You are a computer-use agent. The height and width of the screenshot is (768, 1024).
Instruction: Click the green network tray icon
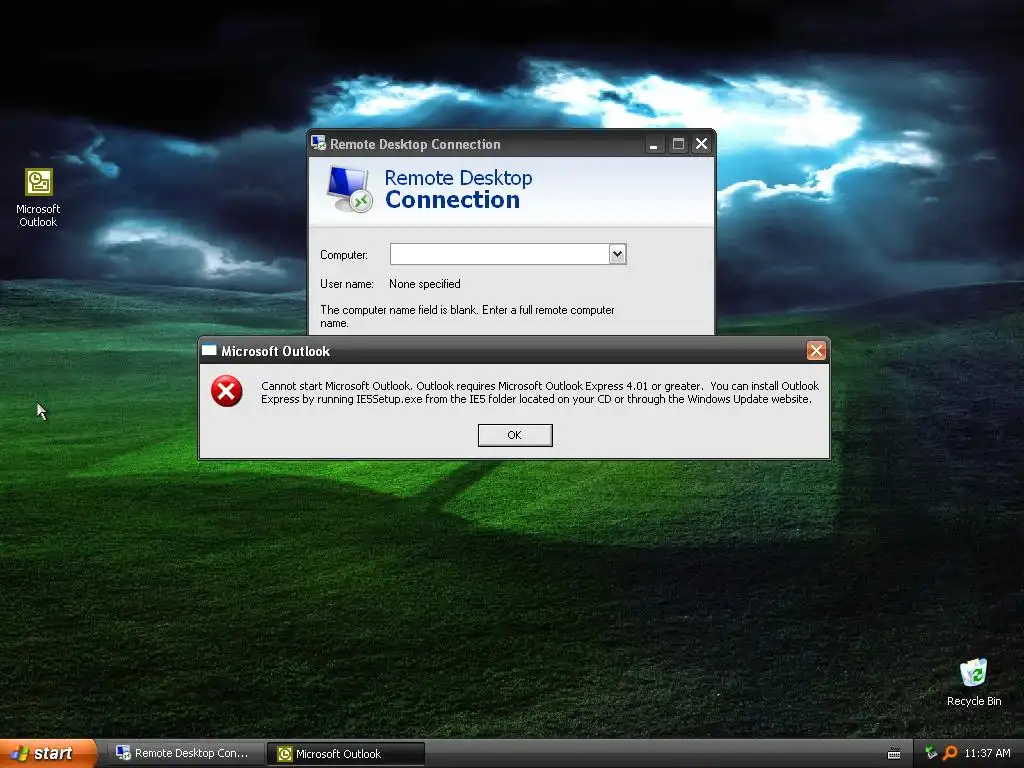pyautogui.click(x=931, y=753)
